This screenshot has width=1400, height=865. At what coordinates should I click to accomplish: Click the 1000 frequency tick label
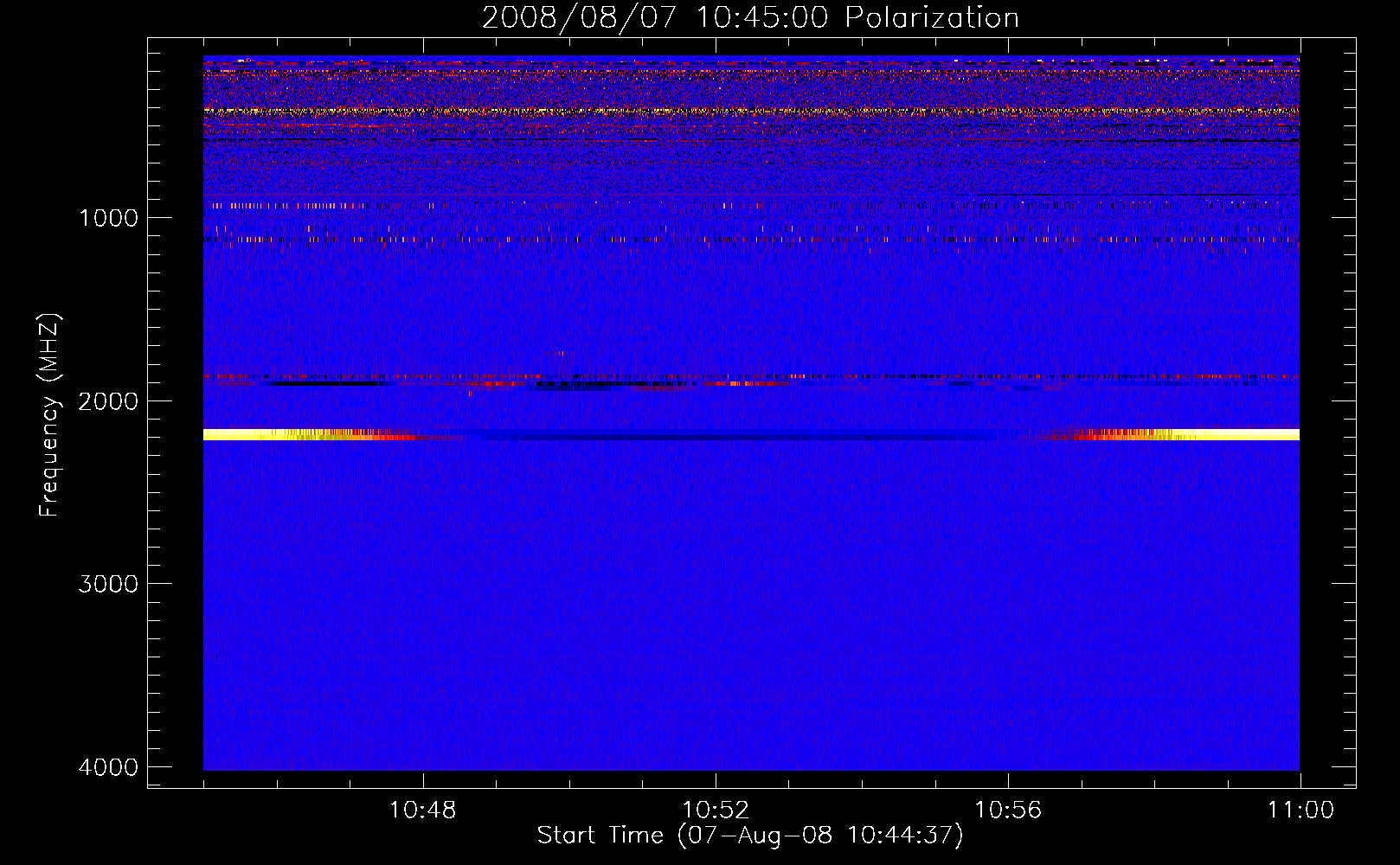click(x=108, y=217)
